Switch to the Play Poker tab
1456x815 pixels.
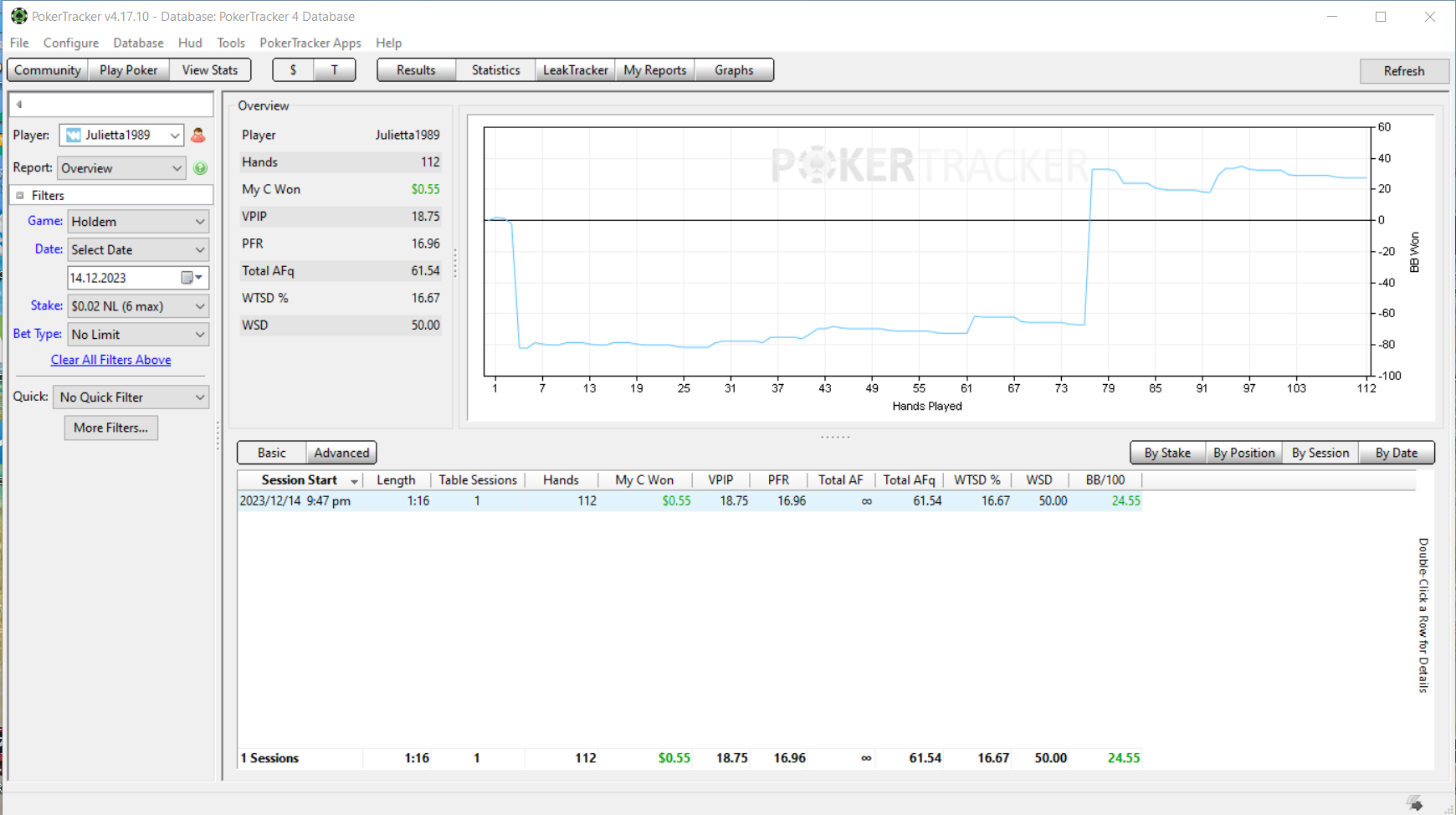(128, 70)
